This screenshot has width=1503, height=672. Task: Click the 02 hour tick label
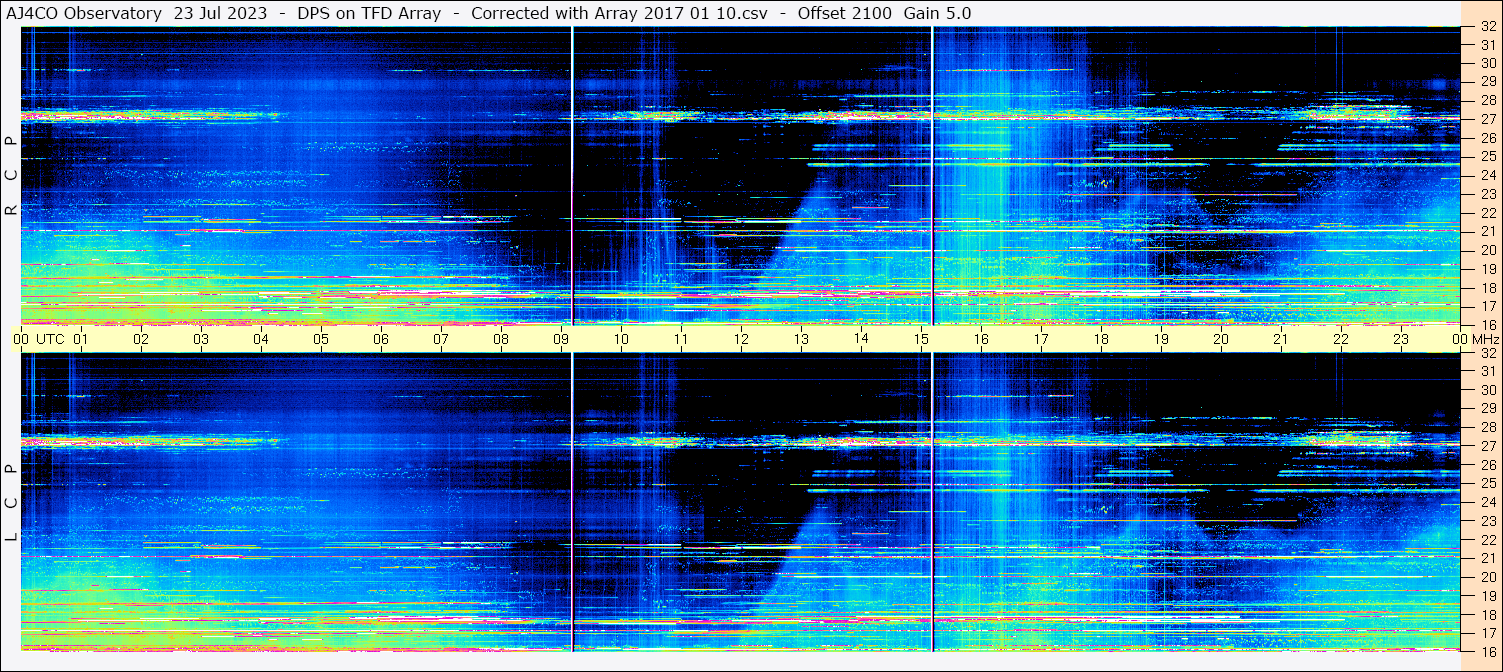coord(141,339)
